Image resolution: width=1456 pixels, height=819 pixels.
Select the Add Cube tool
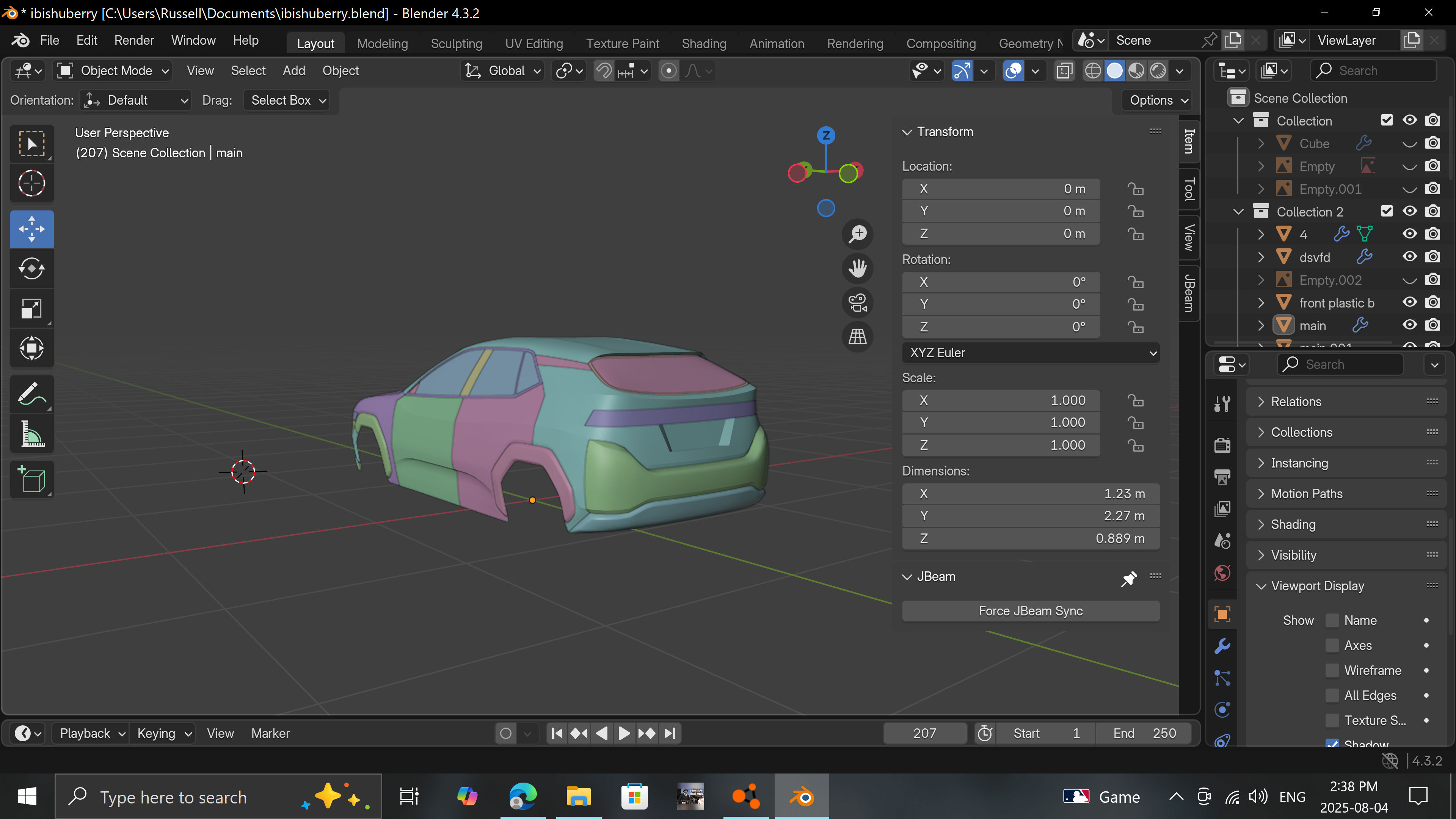31,479
